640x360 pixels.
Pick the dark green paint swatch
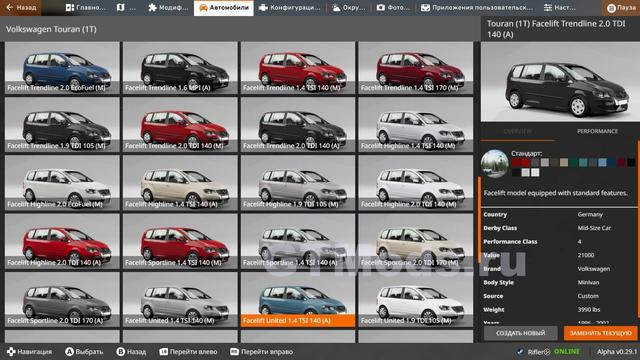[x=573, y=162]
